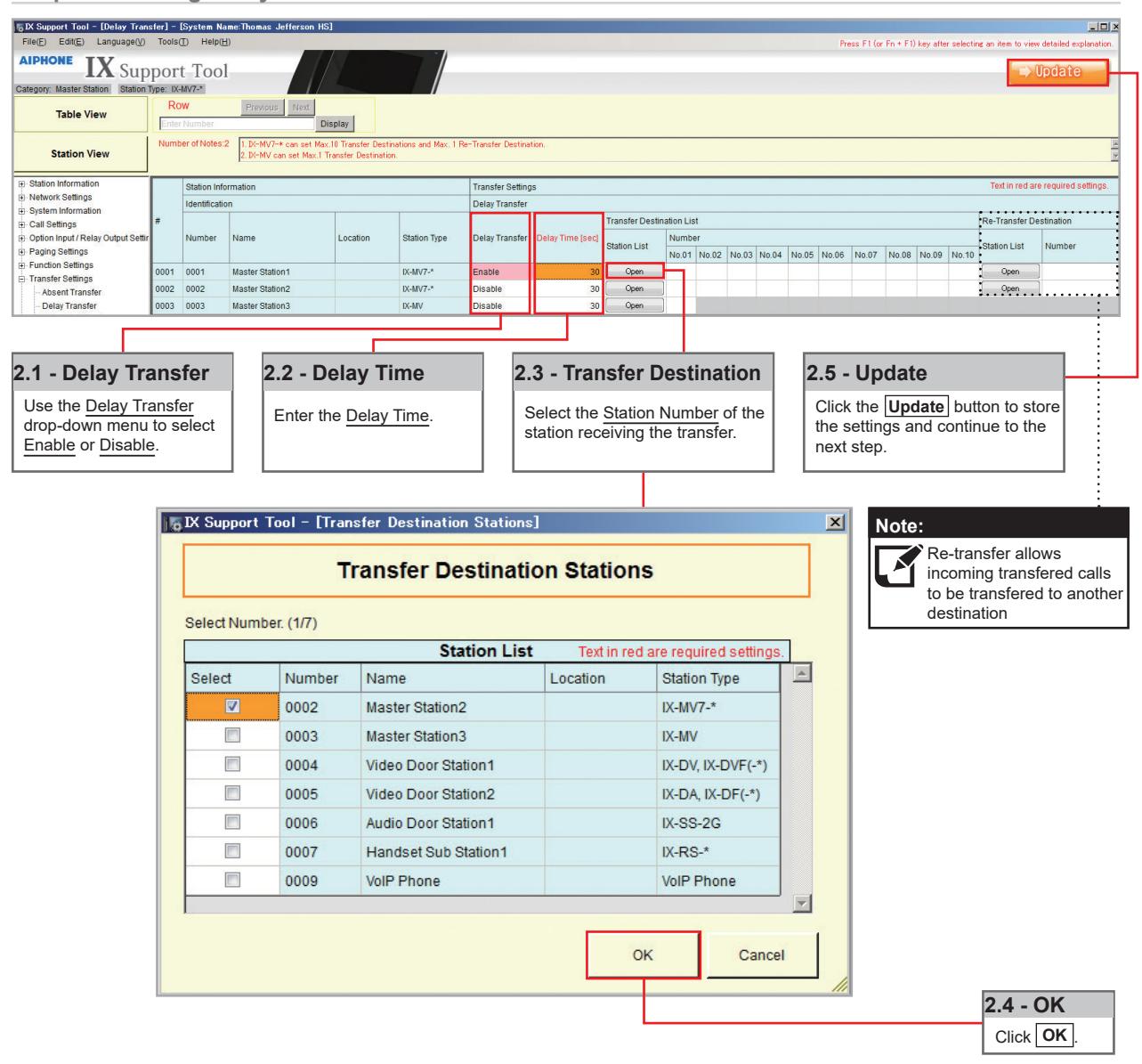Screen dimensions: 1142x1064
Task: Open the Tools menu
Action: [174, 42]
